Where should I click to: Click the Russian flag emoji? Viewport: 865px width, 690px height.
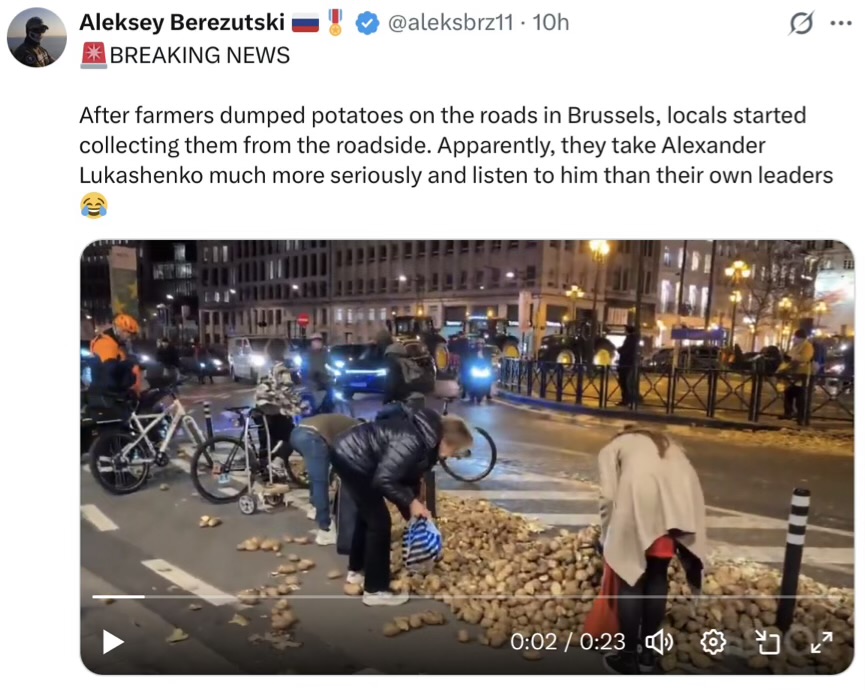[305, 23]
